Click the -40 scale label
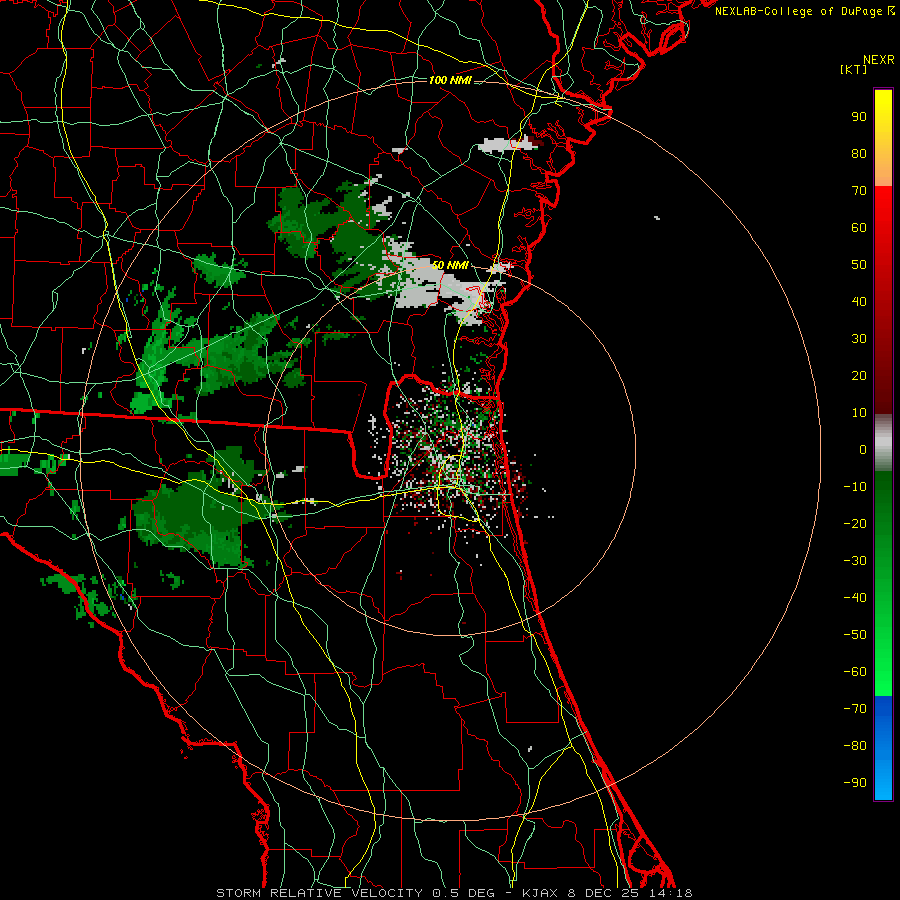Viewport: 900px width, 900px height. coord(855,598)
